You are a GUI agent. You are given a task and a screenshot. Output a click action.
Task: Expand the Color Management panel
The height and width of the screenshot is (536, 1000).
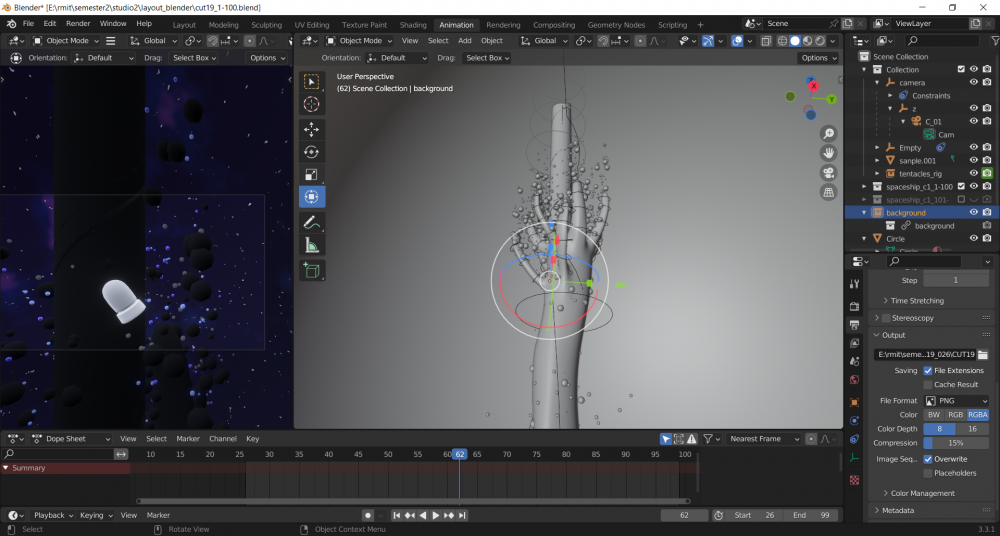pos(922,493)
